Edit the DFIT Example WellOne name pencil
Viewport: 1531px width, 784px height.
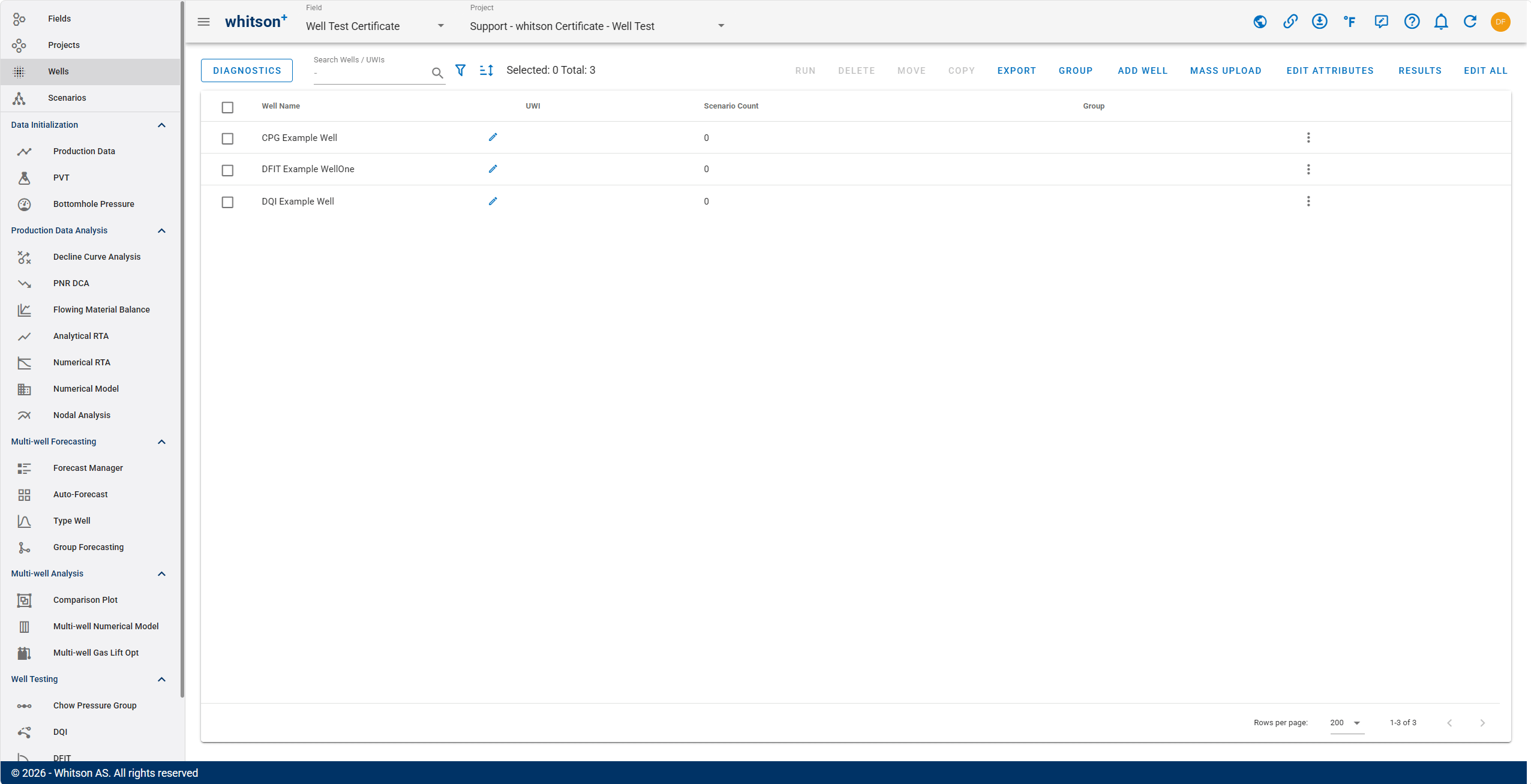click(493, 169)
